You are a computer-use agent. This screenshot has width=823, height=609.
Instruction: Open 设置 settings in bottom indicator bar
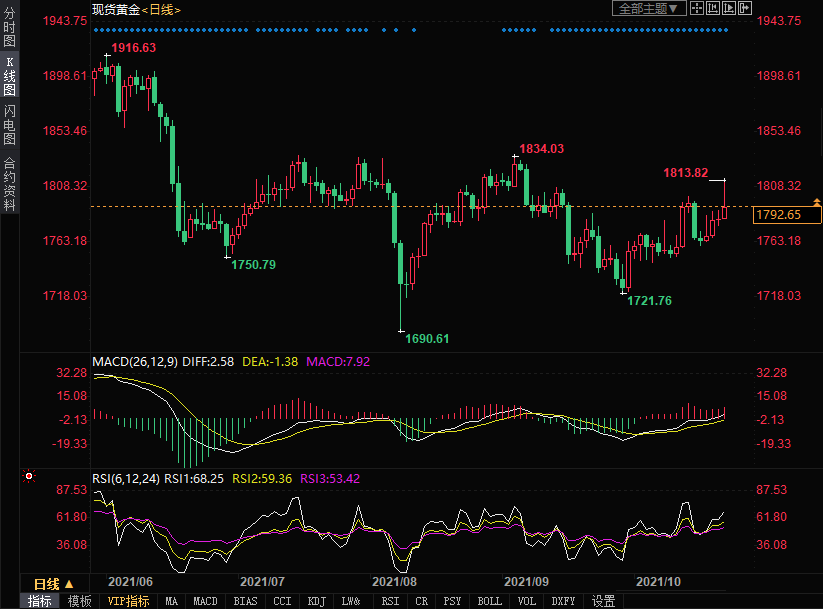tap(603, 601)
